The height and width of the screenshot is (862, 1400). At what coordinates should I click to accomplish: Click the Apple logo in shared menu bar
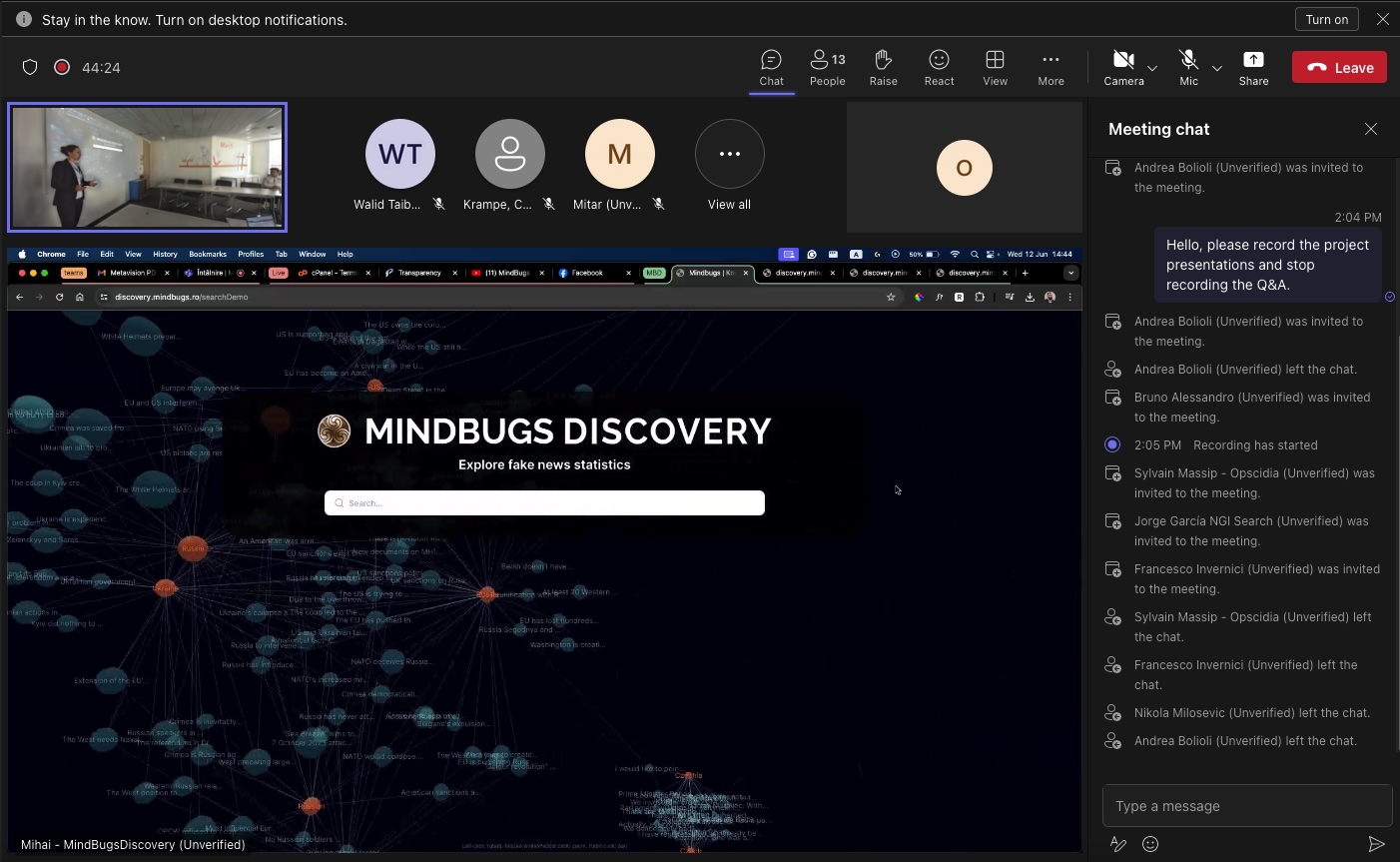pyautogui.click(x=22, y=254)
